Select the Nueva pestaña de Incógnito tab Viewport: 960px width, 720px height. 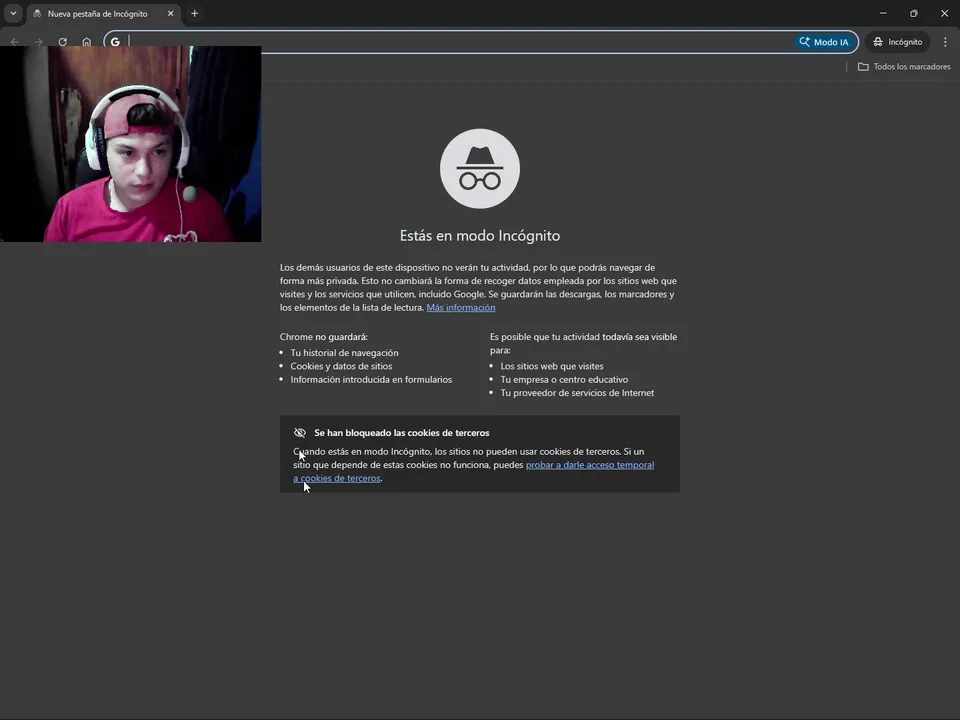pos(97,13)
